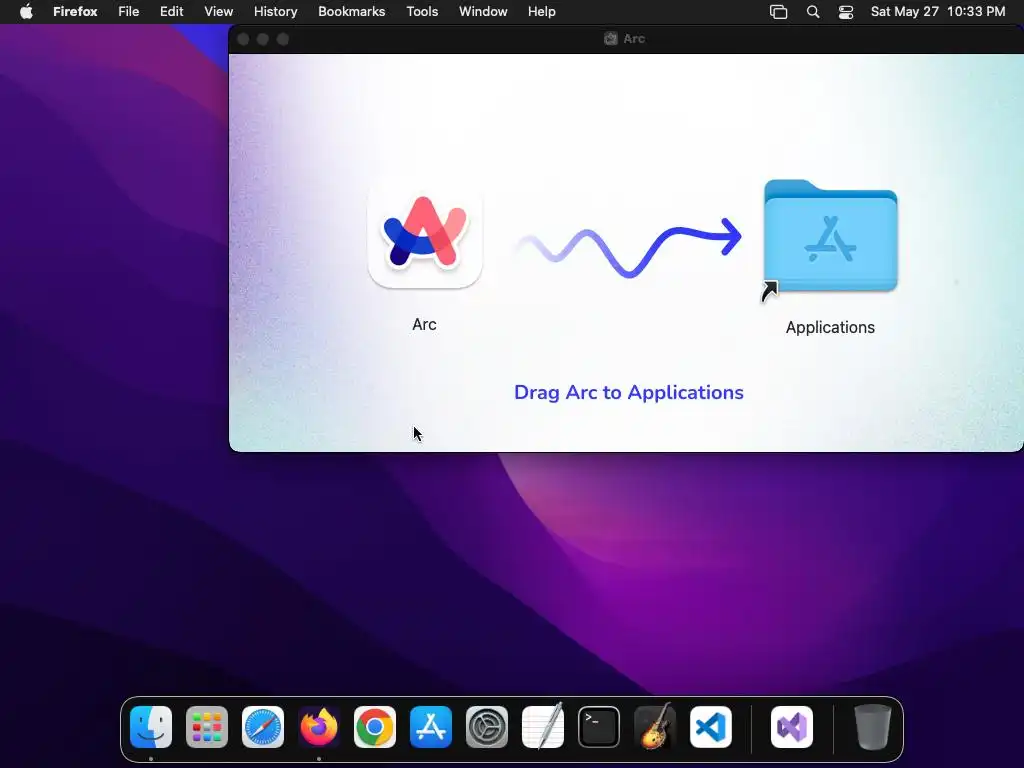
Task: Open Control Center in menu bar
Action: [x=846, y=12]
